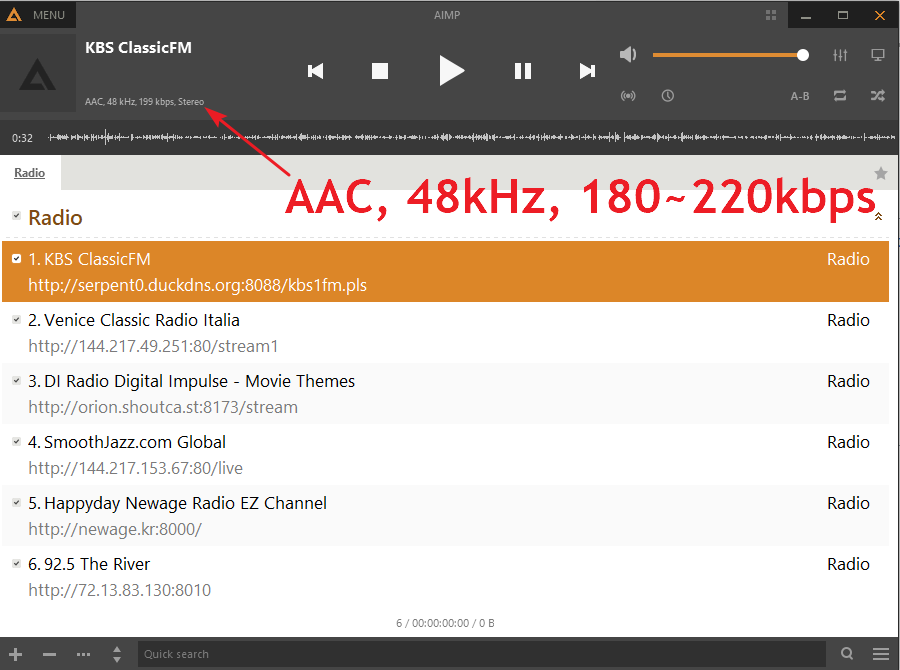The width and height of the screenshot is (900, 670).
Task: Add files with the plus button
Action: [15, 654]
